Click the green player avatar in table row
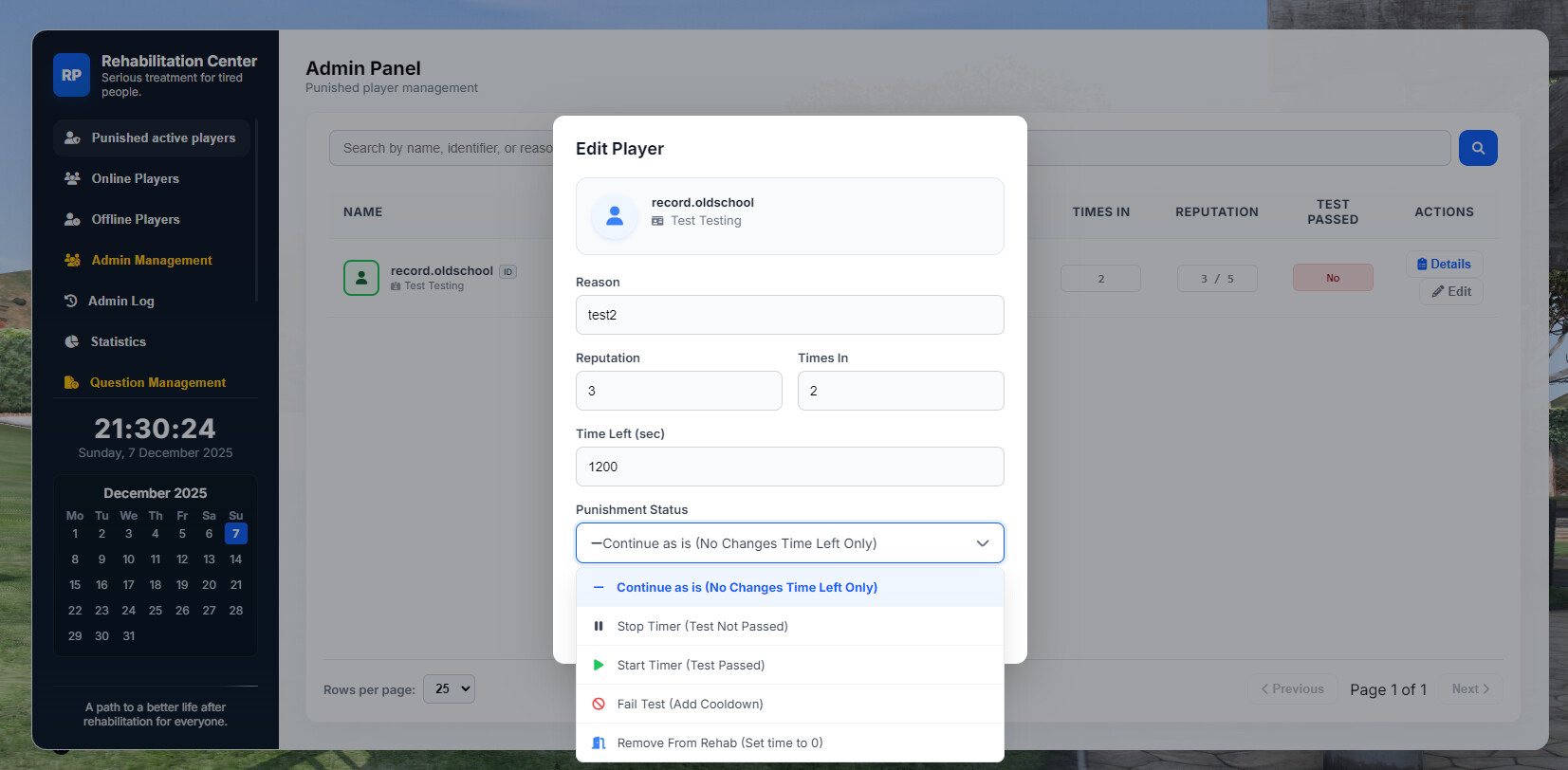The image size is (1568, 770). click(360, 278)
